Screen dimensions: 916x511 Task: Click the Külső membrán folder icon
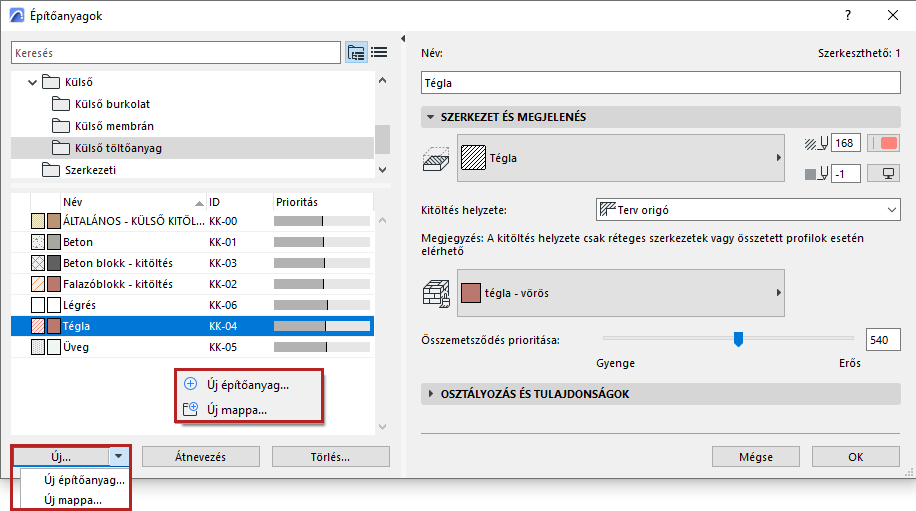60,126
